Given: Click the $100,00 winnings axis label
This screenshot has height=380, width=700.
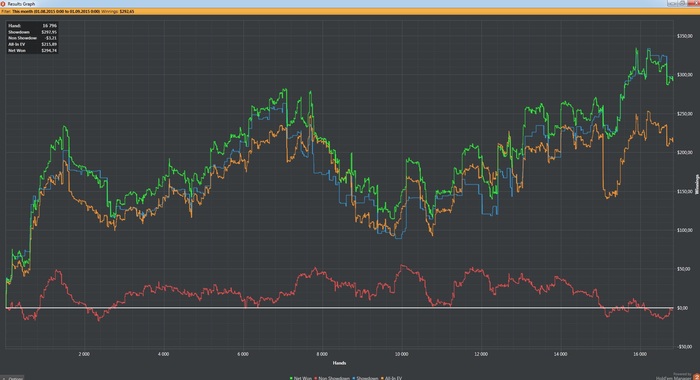Looking at the screenshot, I should (684, 230).
